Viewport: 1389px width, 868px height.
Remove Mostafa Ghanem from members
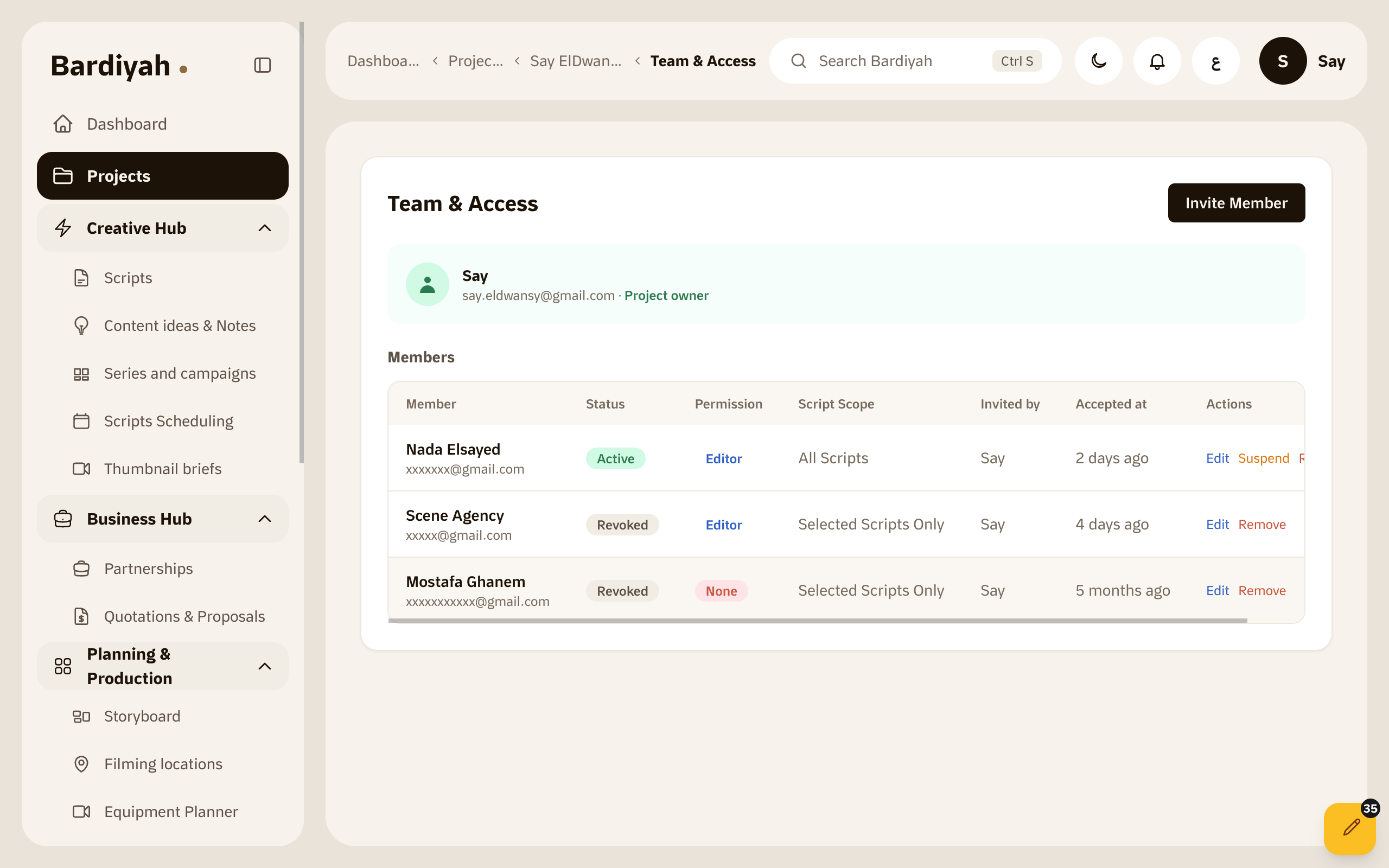tap(1261, 590)
